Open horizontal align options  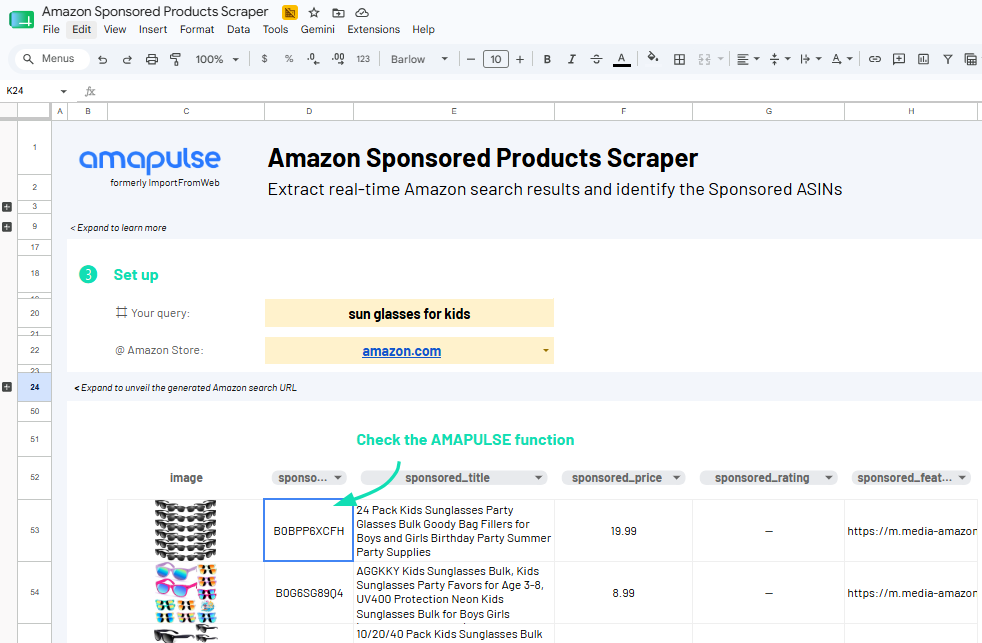tap(748, 59)
